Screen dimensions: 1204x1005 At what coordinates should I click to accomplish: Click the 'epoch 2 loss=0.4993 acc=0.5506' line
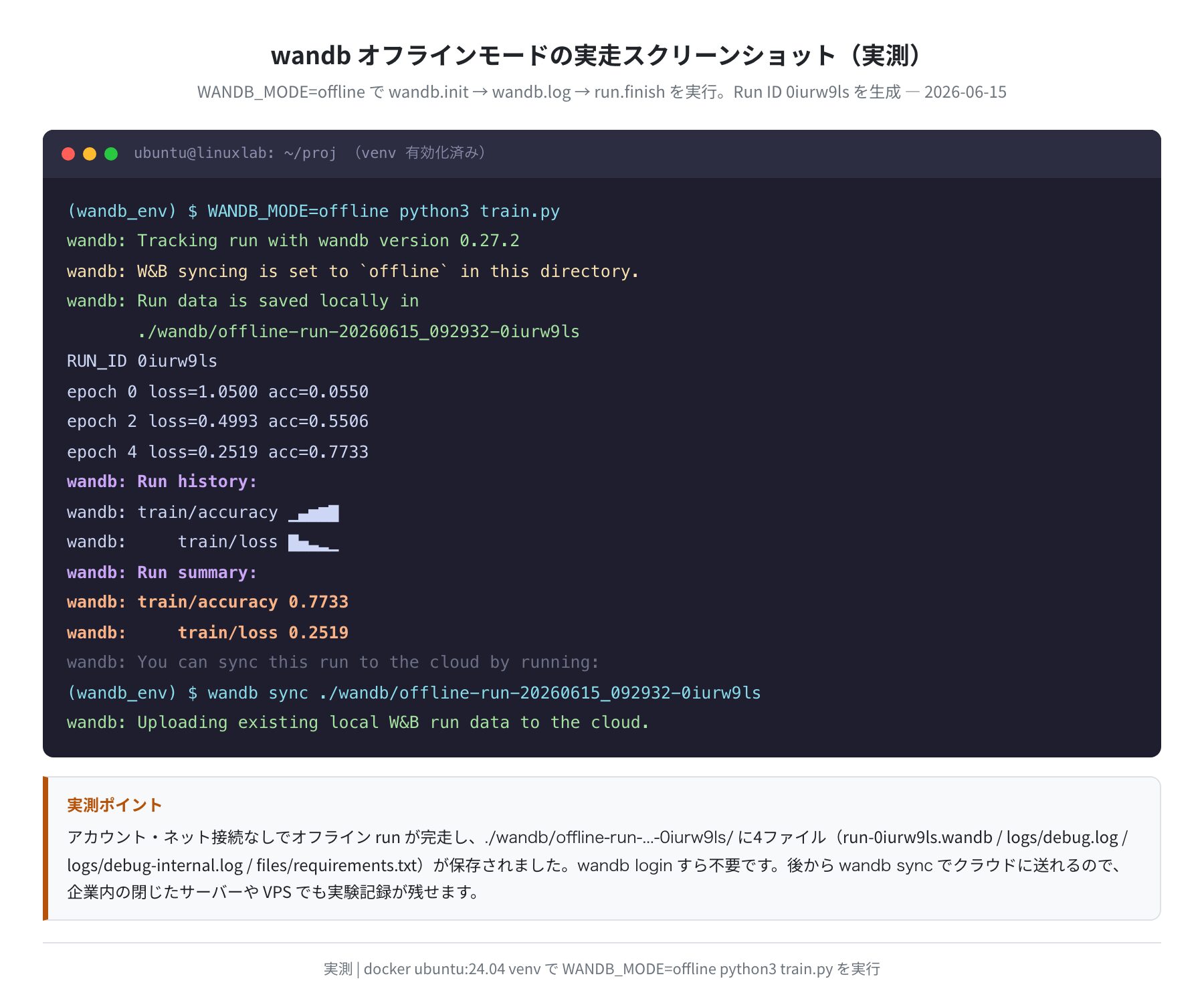pos(217,422)
